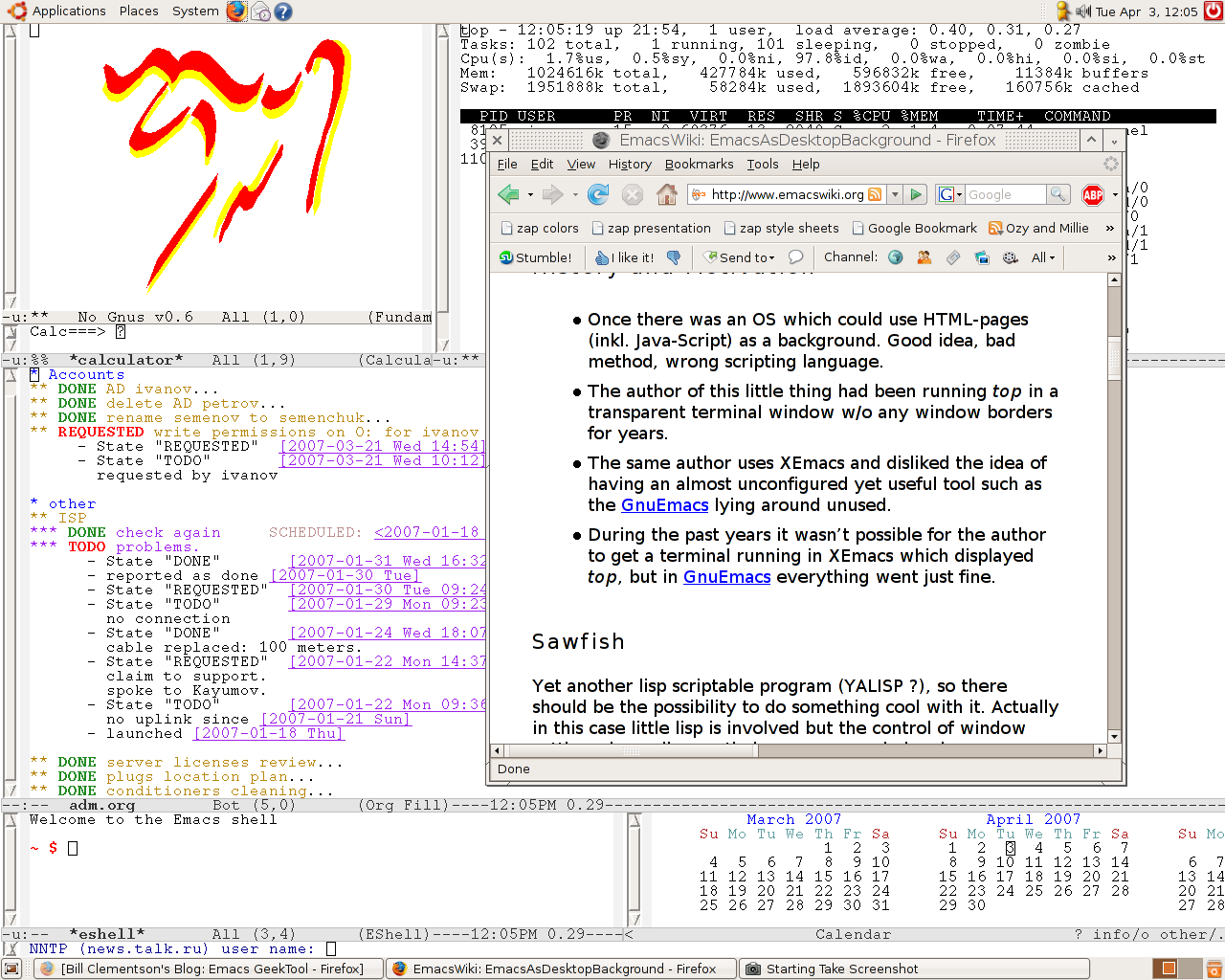The image size is (1225, 980).
Task: Open the Help icon in top panel
Action: [283, 11]
